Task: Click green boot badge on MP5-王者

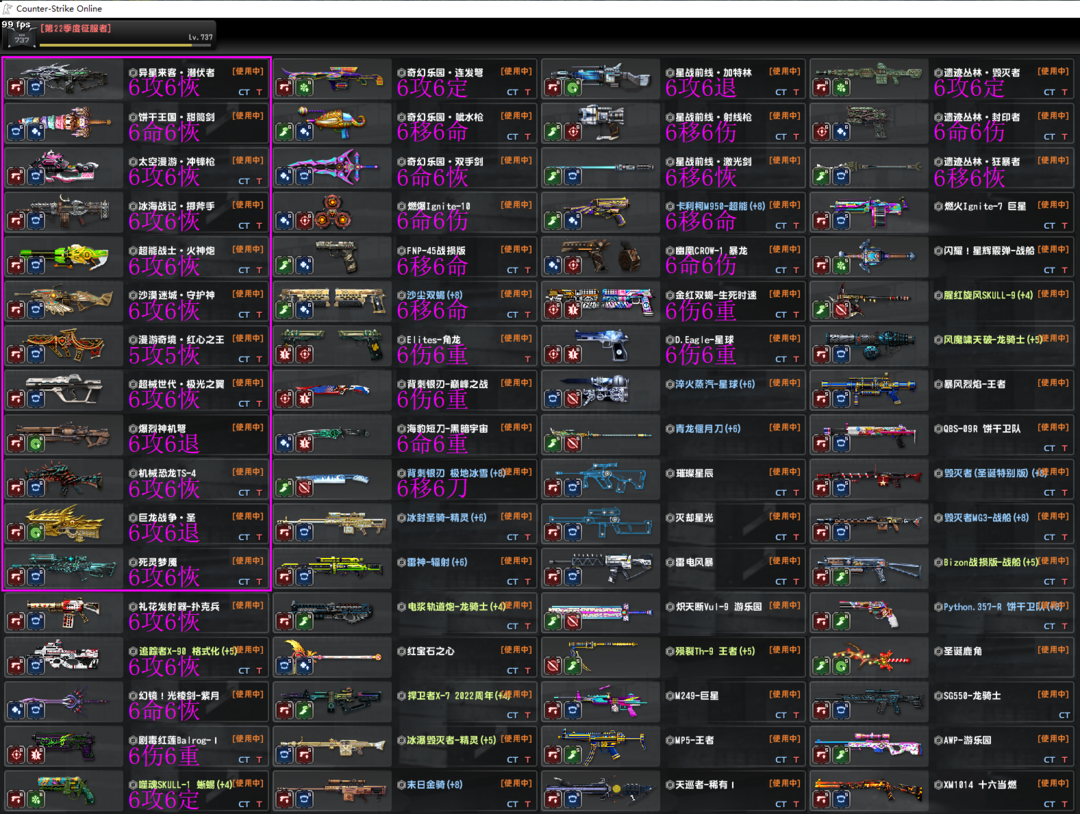Action: (573, 755)
